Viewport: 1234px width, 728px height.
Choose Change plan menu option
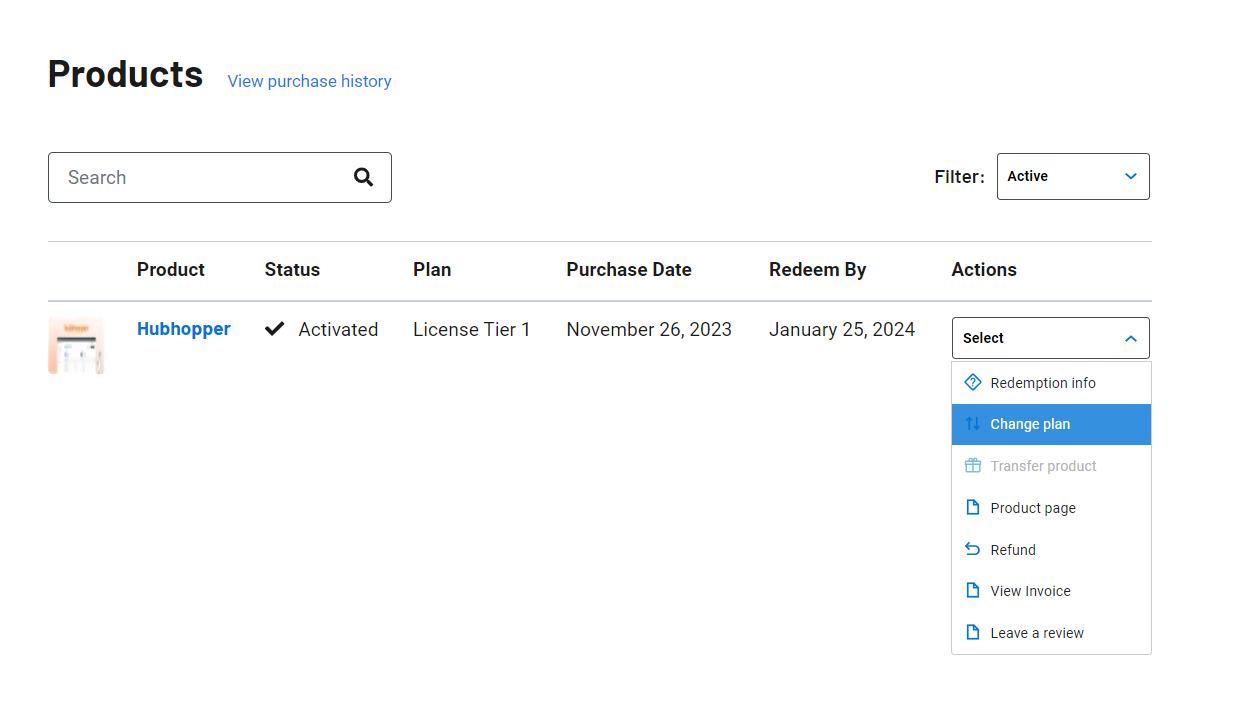point(1051,424)
